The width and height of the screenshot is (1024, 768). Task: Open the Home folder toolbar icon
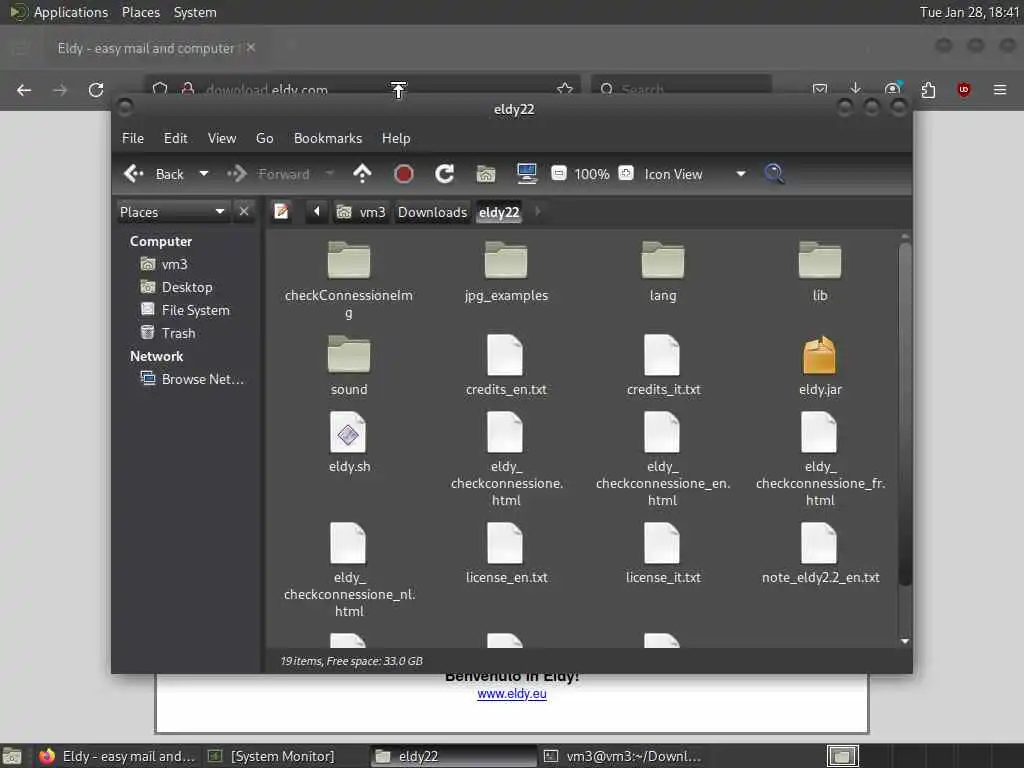(485, 174)
